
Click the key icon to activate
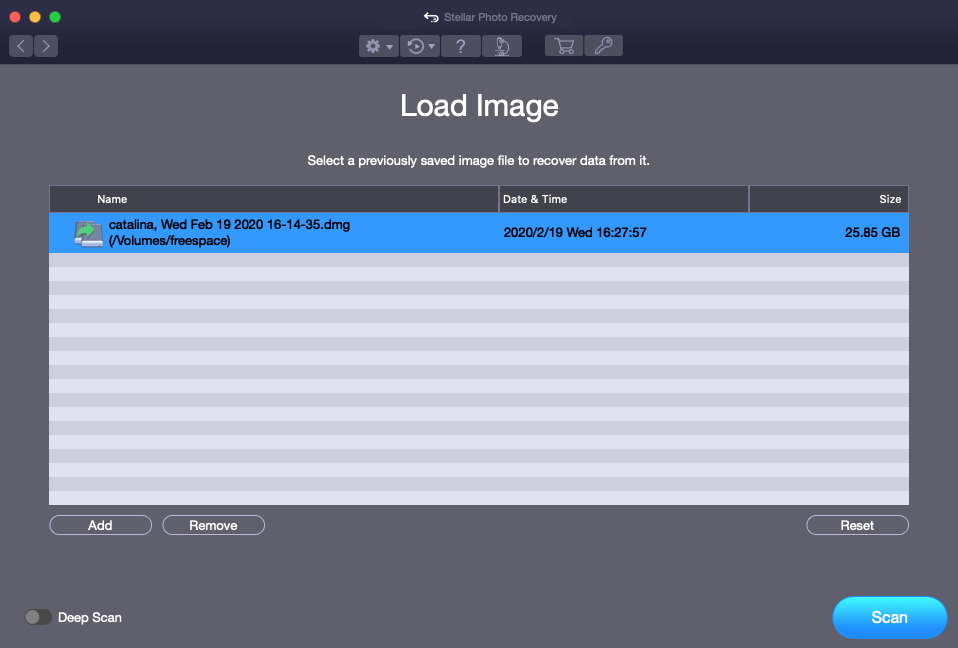(604, 46)
